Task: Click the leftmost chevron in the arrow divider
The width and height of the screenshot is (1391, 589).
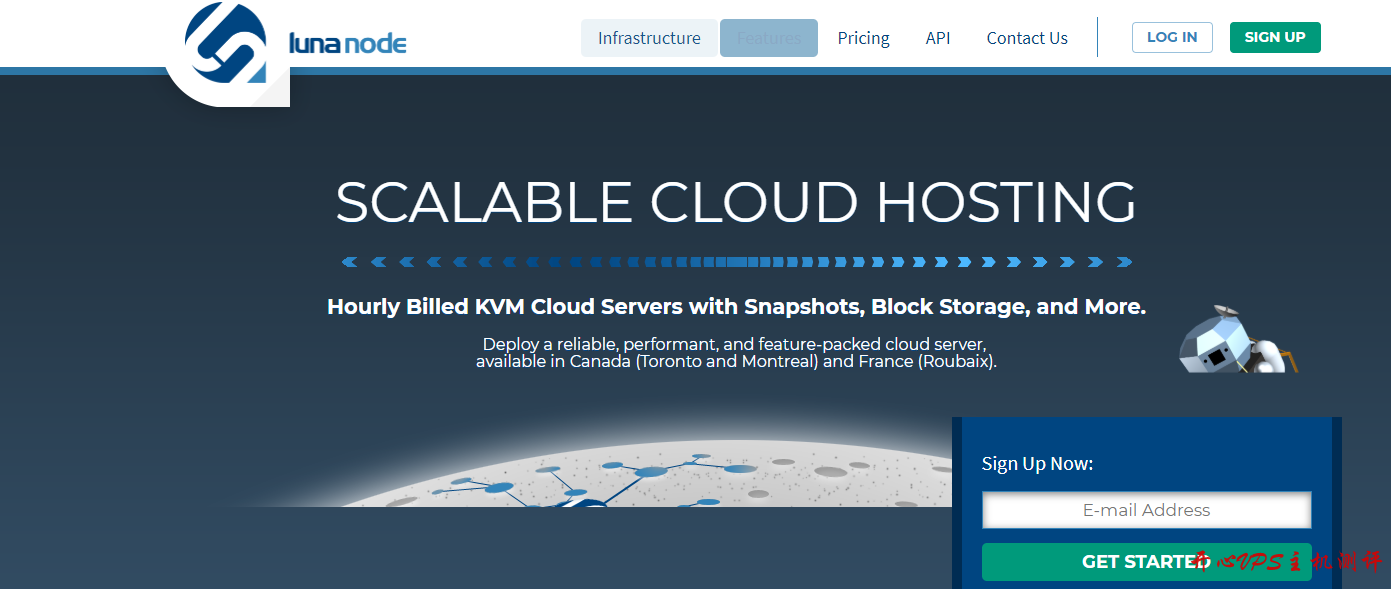Action: point(349,262)
